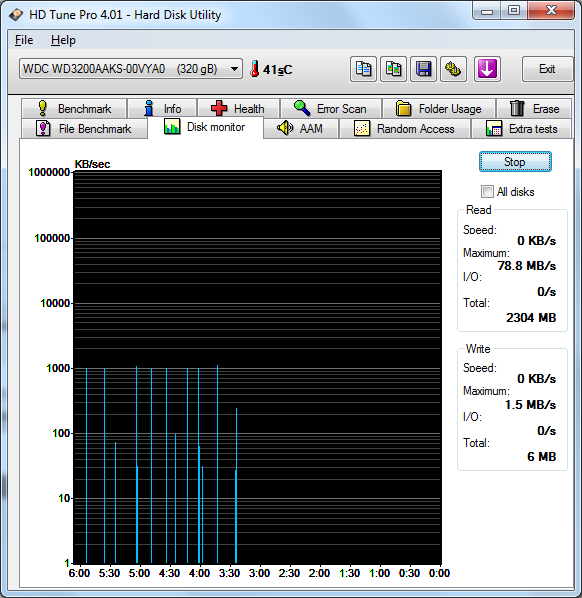Enable the All disks checkbox
The width and height of the screenshot is (582, 598).
click(x=487, y=191)
